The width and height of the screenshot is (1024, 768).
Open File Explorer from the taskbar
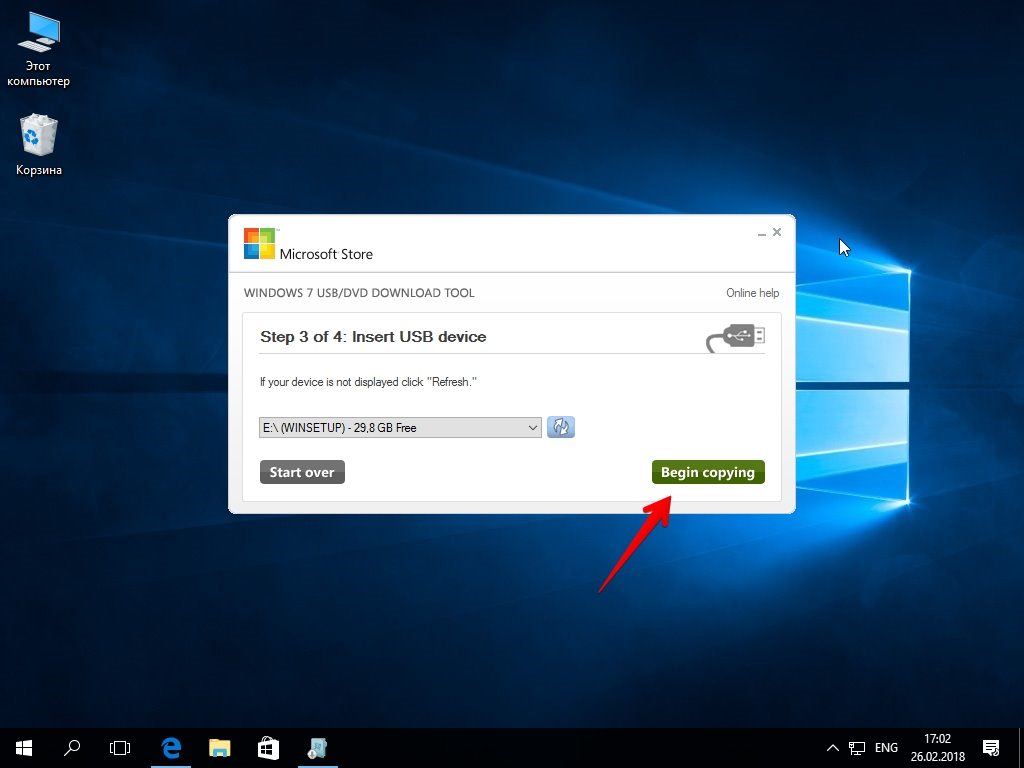click(x=219, y=748)
